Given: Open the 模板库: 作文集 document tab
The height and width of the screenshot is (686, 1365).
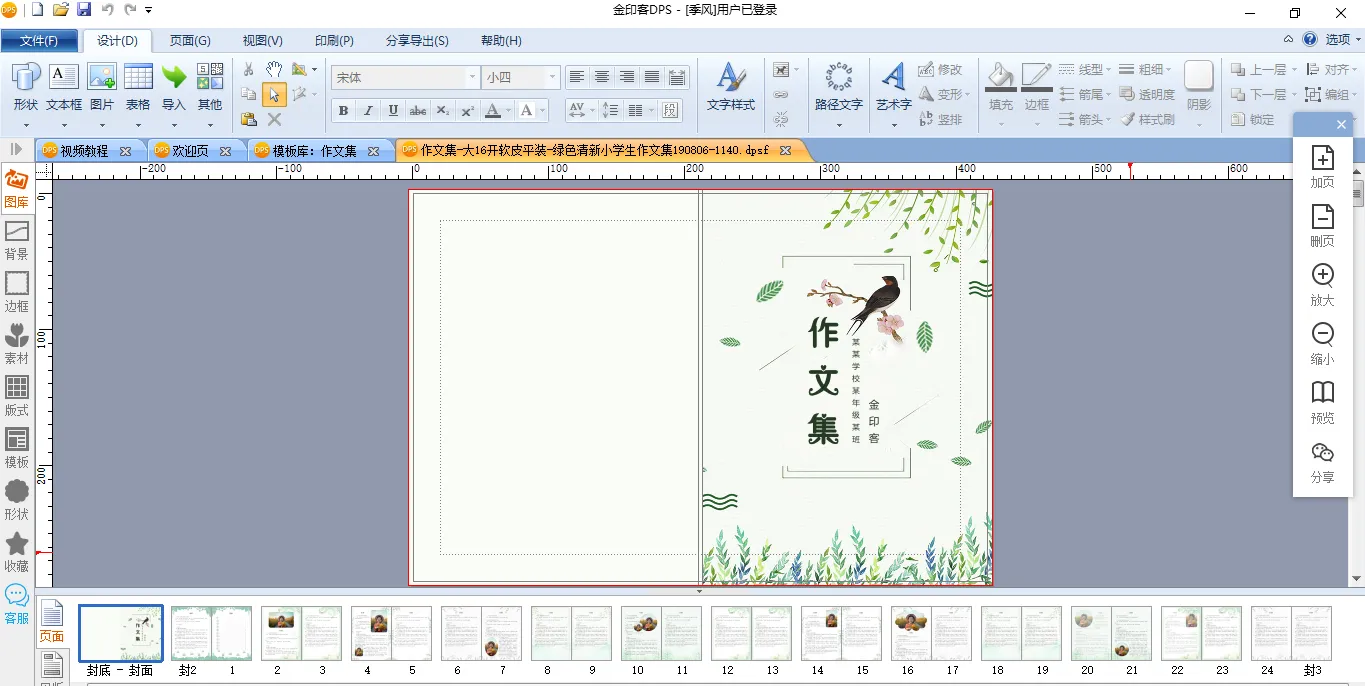Looking at the screenshot, I should 314,151.
